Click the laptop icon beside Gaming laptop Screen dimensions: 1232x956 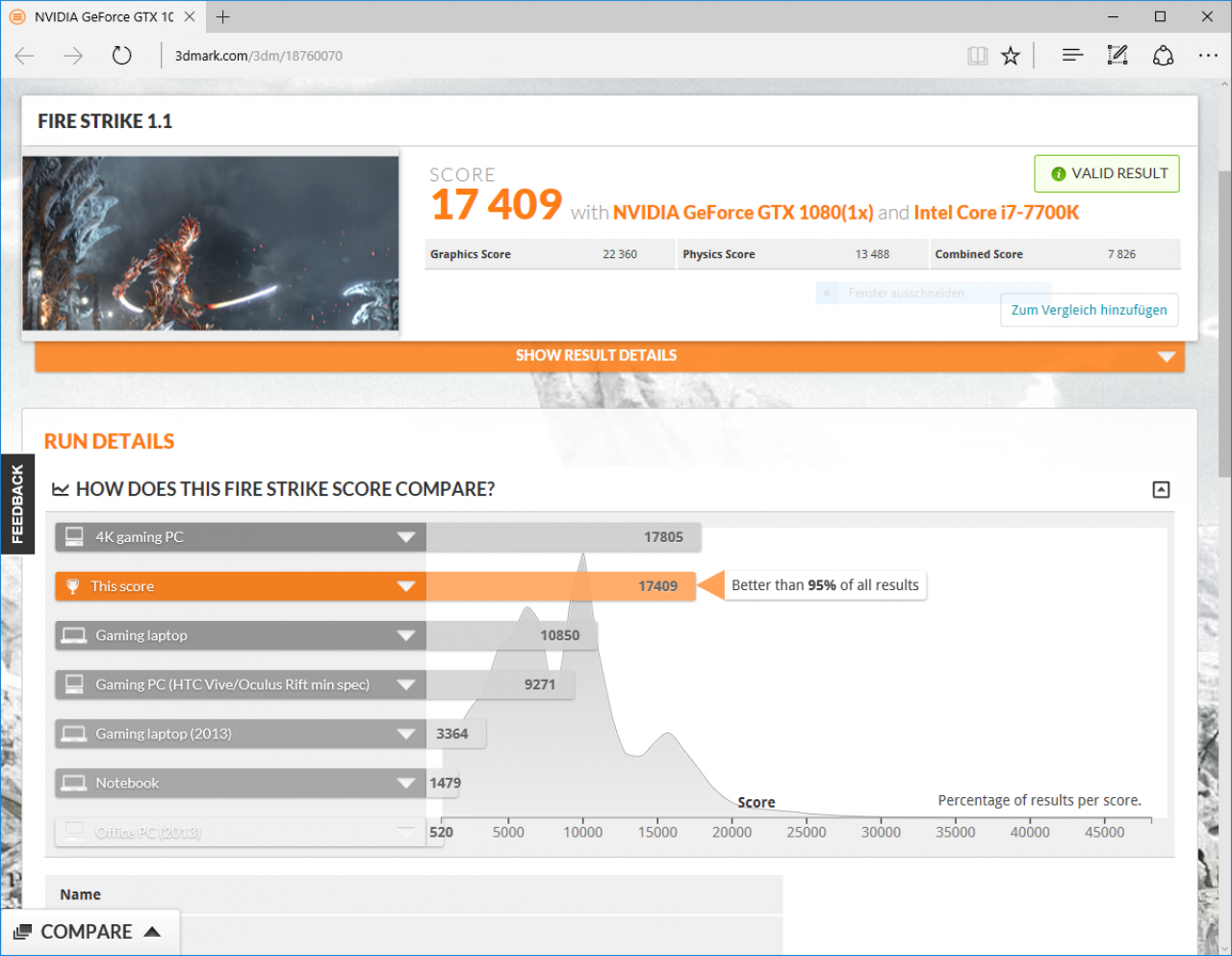tap(74, 635)
